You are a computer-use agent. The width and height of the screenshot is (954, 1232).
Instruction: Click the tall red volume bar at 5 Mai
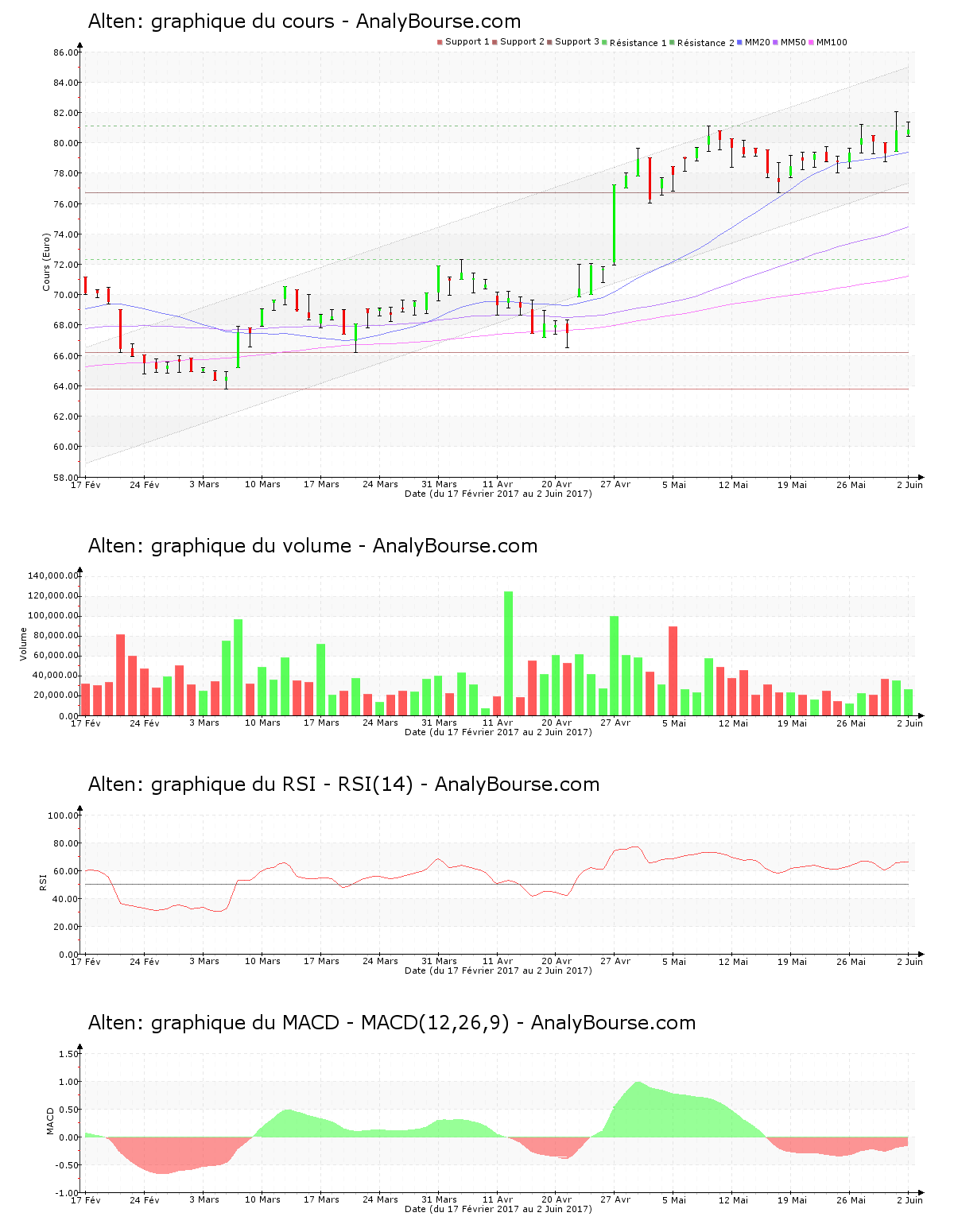(673, 671)
